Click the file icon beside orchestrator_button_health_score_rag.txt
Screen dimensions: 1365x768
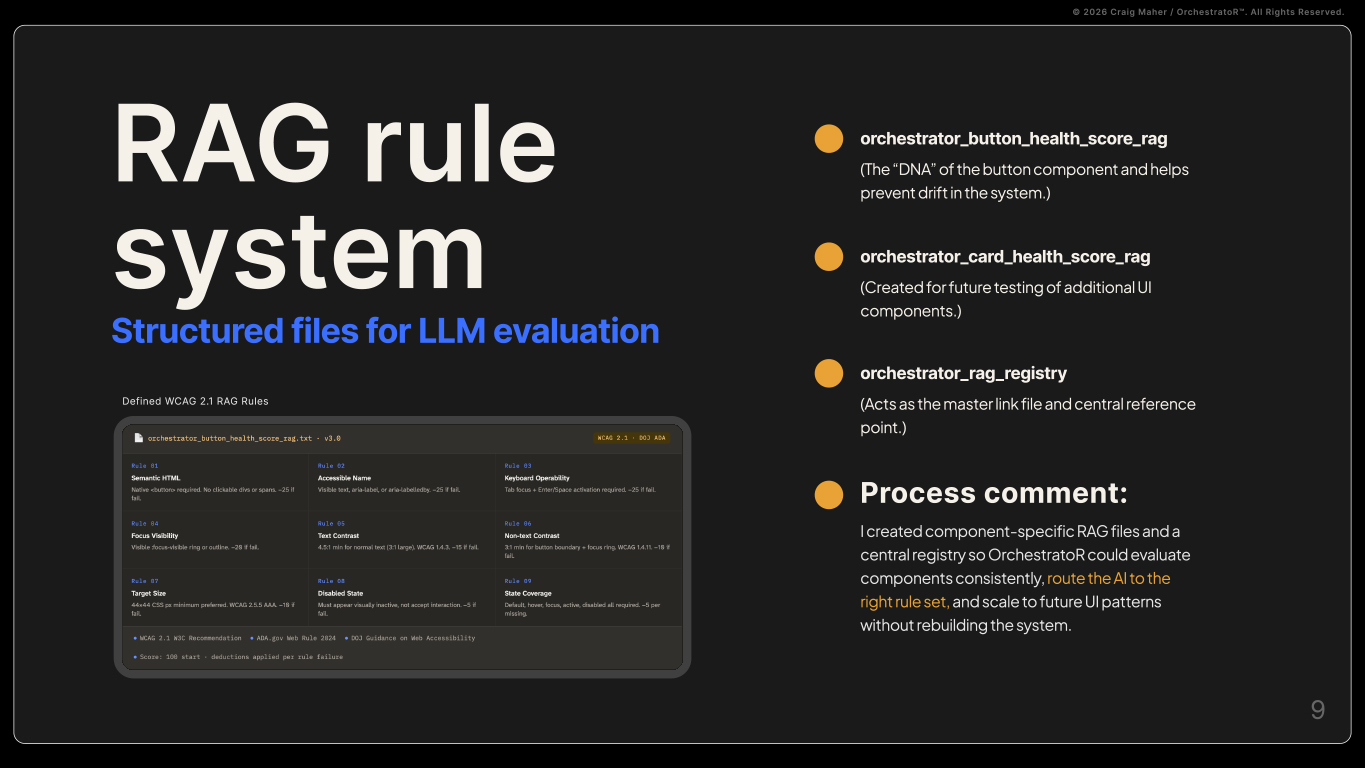point(139,438)
